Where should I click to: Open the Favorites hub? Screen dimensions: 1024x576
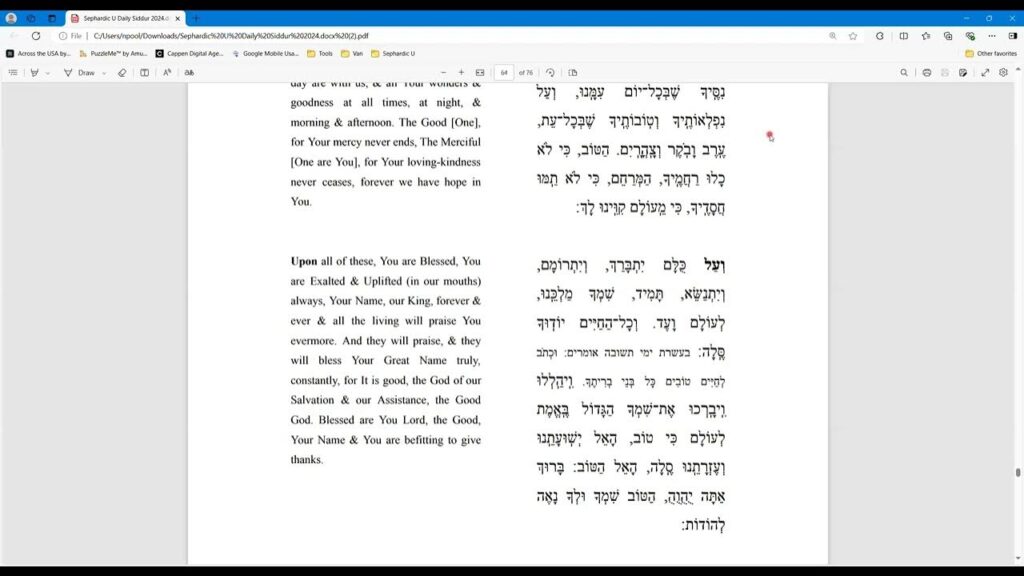(926, 36)
